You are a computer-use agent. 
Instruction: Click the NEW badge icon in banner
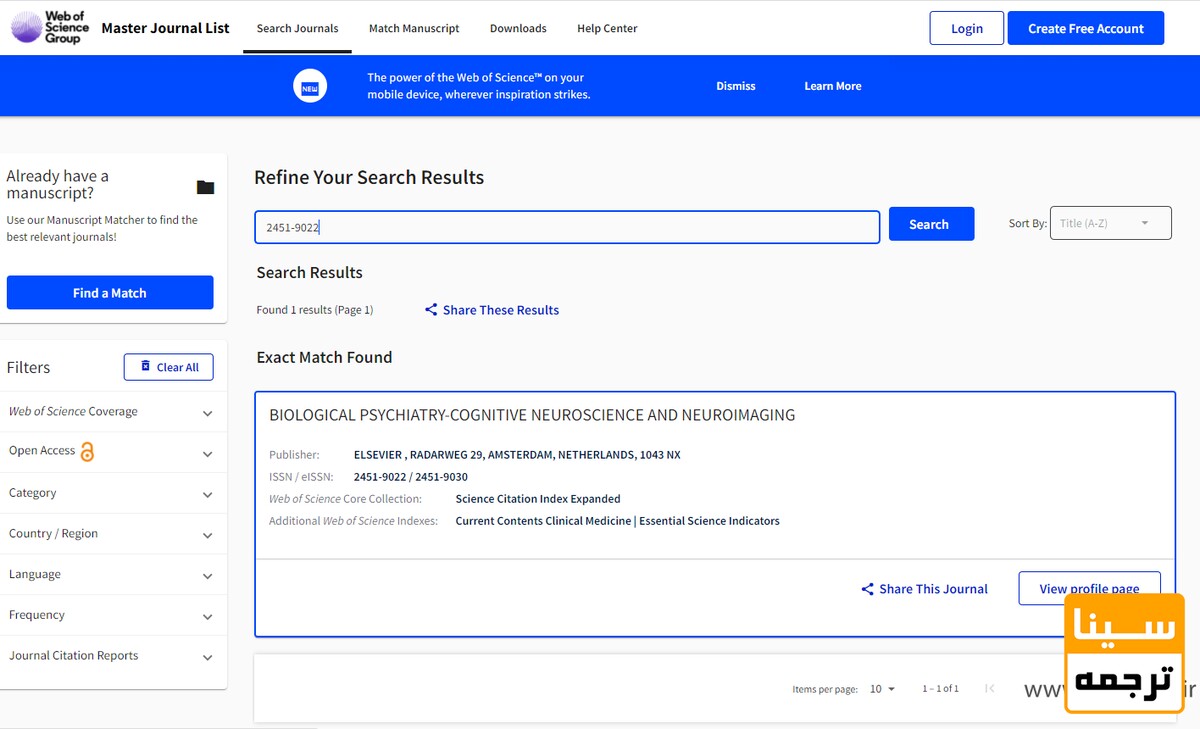(x=310, y=86)
